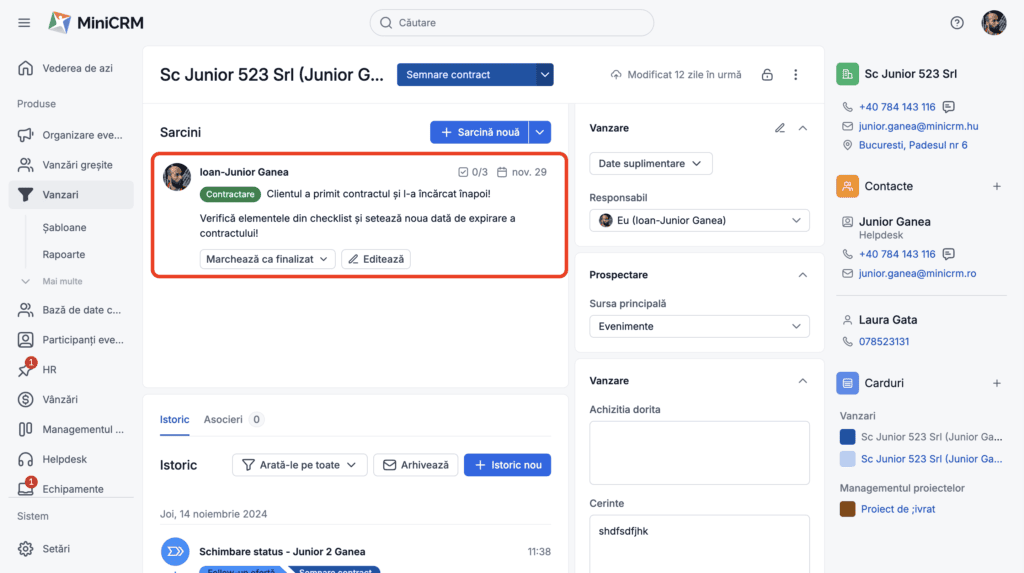Open the three-dot more options menu
This screenshot has height=573, width=1024.
(795, 74)
